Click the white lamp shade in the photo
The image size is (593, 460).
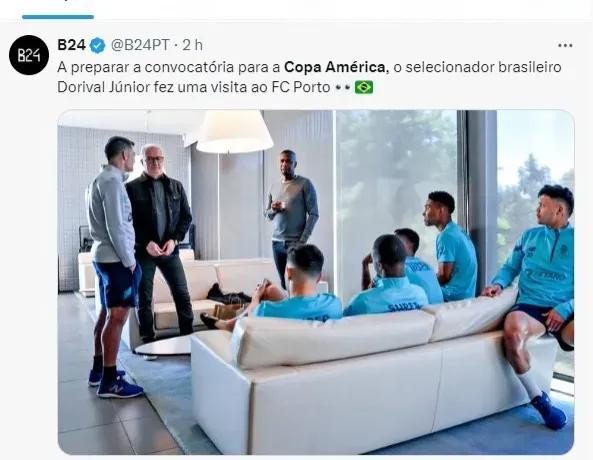tap(234, 131)
